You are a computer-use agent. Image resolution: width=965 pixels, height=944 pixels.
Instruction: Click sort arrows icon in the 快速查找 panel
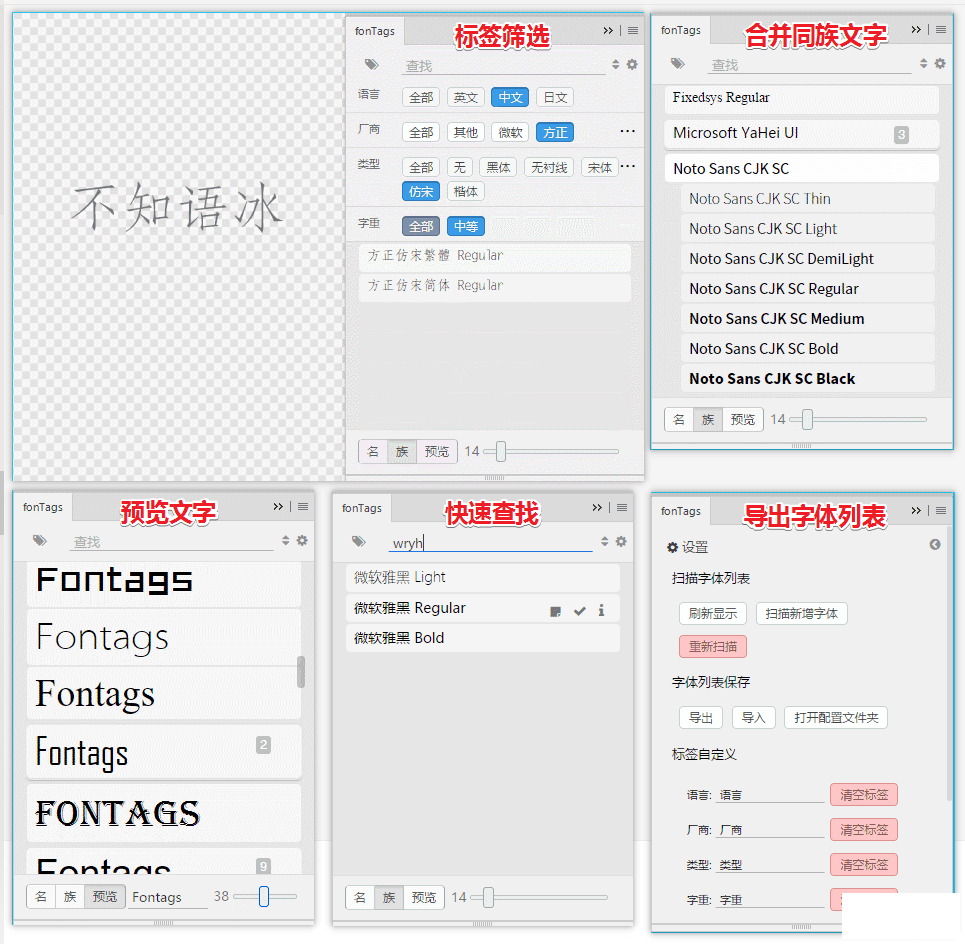pyautogui.click(x=604, y=542)
